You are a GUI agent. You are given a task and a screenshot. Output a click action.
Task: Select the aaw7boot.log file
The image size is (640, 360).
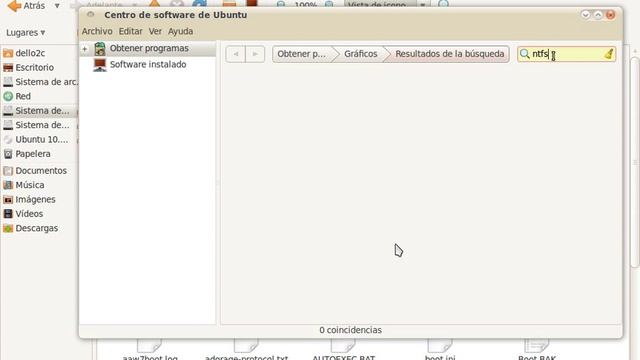150,349
